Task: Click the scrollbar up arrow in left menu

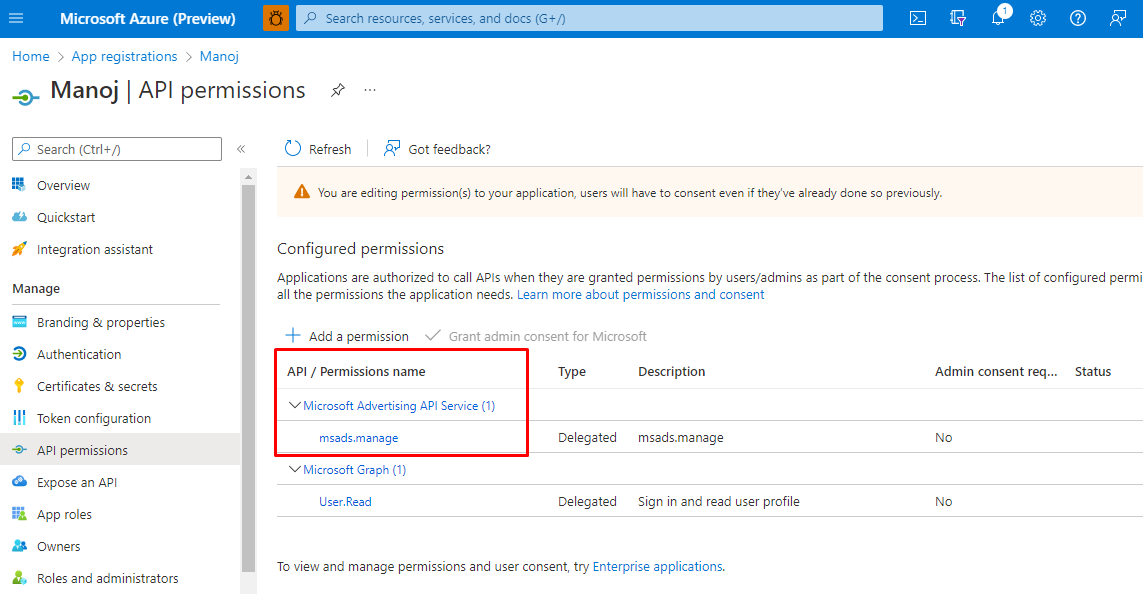Action: 249,177
